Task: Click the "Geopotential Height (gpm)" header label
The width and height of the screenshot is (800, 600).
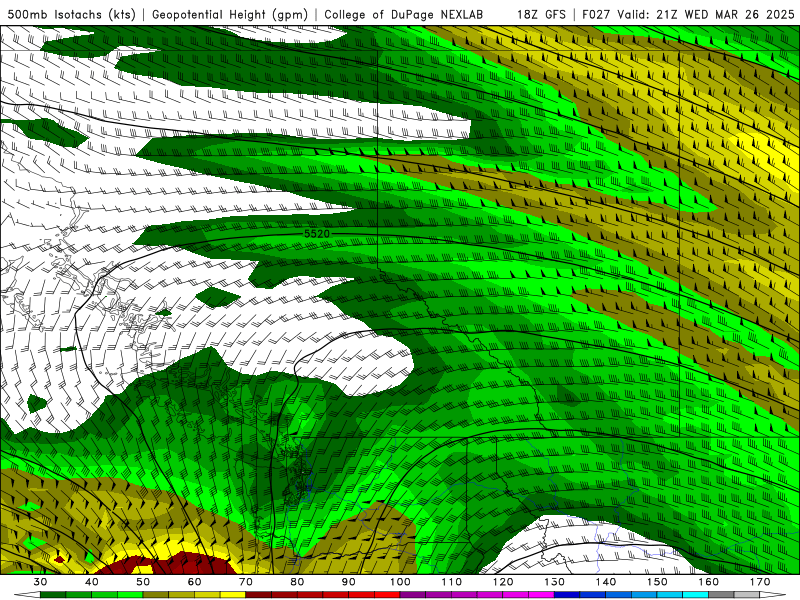Action: (230, 14)
